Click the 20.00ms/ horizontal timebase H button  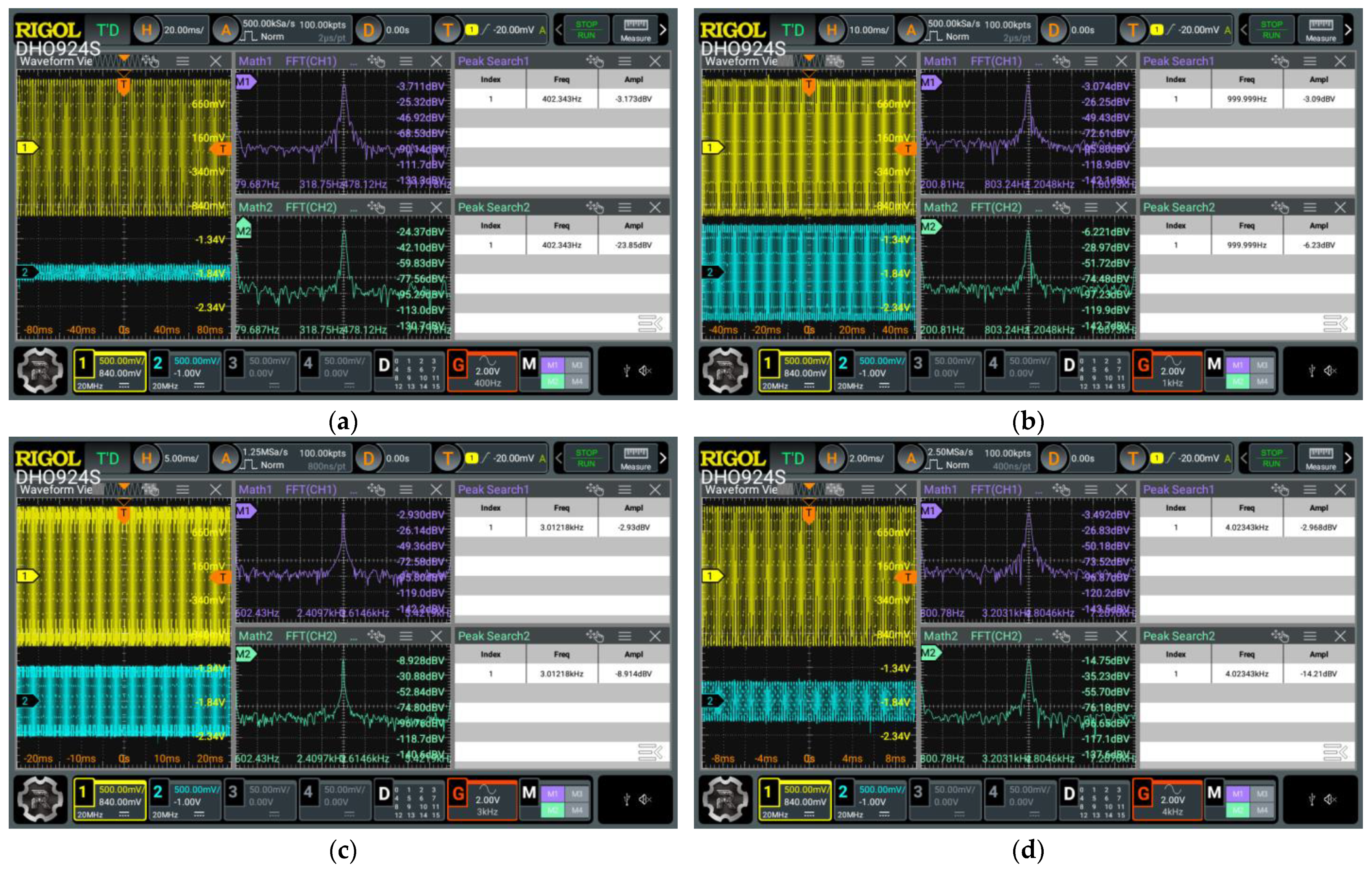(170, 29)
